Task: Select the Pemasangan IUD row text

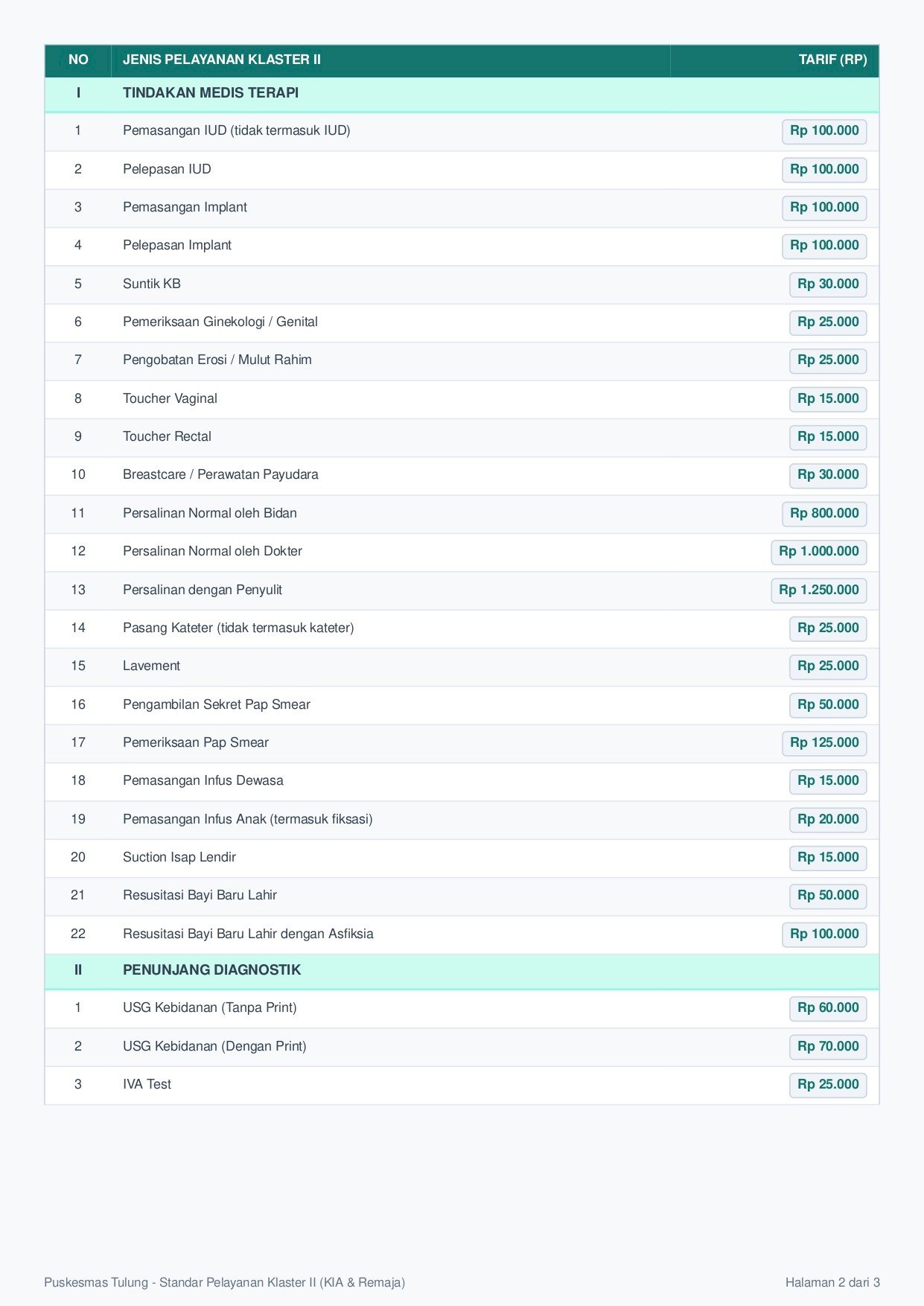Action: 237,130
